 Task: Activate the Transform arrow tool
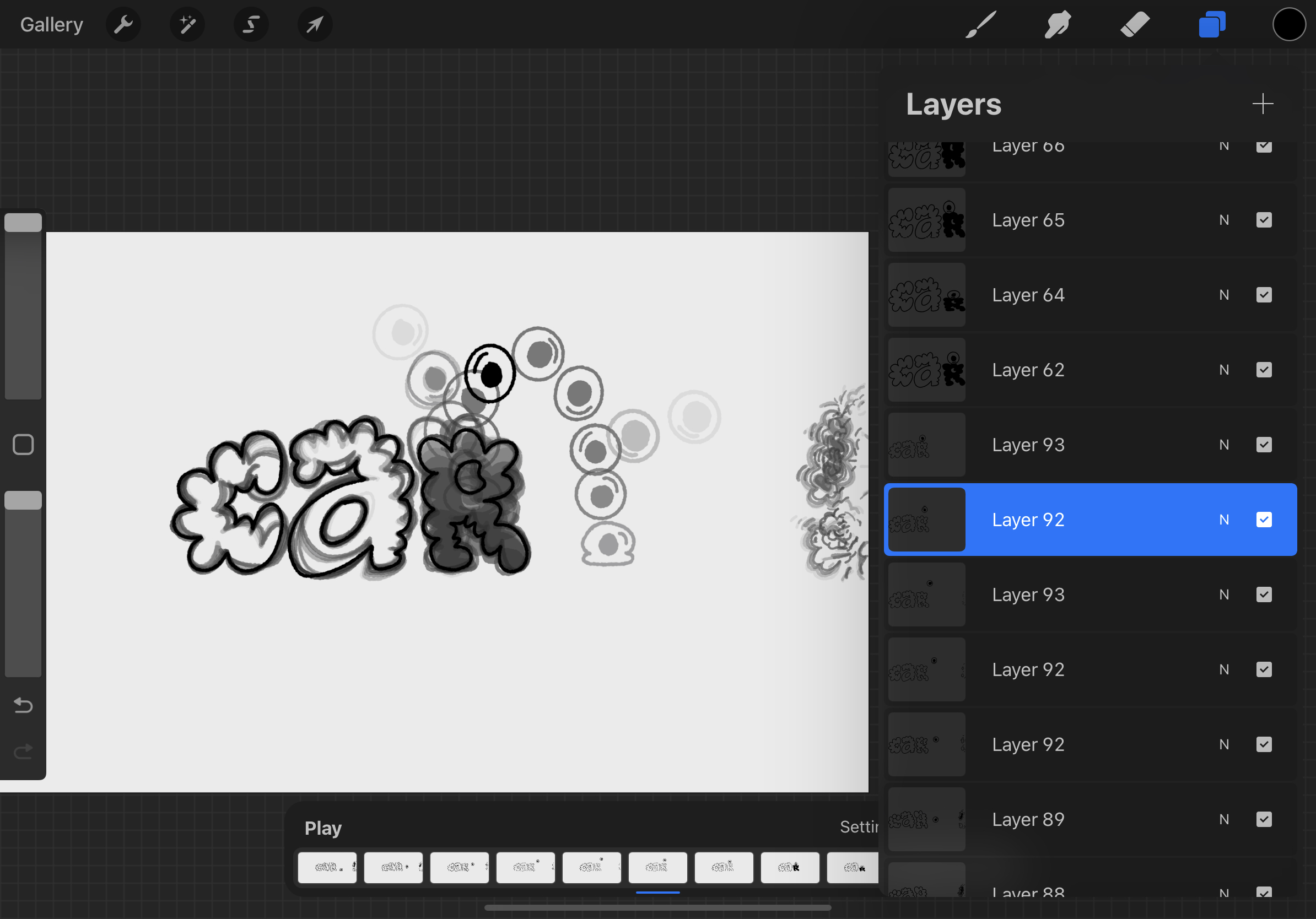click(315, 25)
